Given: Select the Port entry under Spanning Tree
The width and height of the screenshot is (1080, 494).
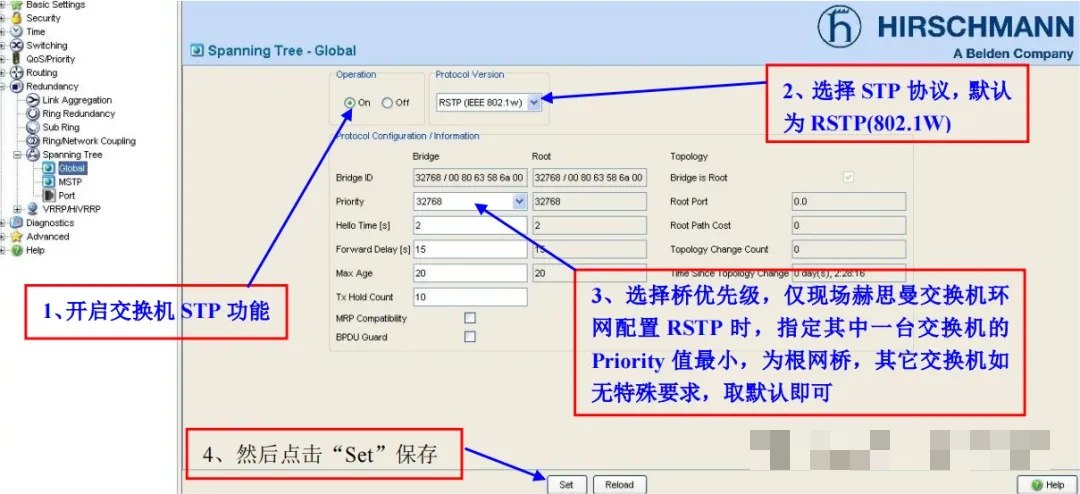Looking at the screenshot, I should point(67,196).
